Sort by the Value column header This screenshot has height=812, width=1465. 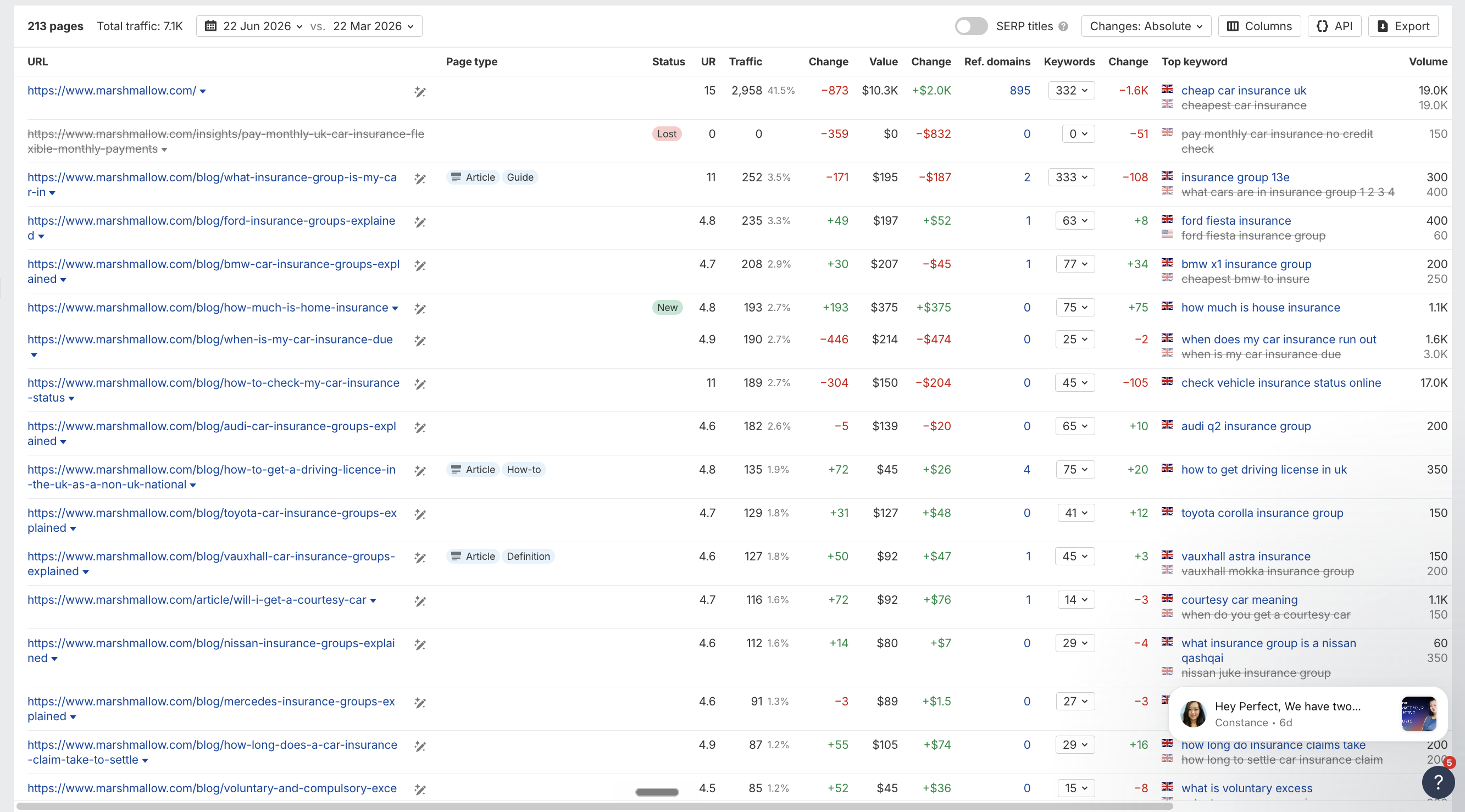(x=883, y=62)
